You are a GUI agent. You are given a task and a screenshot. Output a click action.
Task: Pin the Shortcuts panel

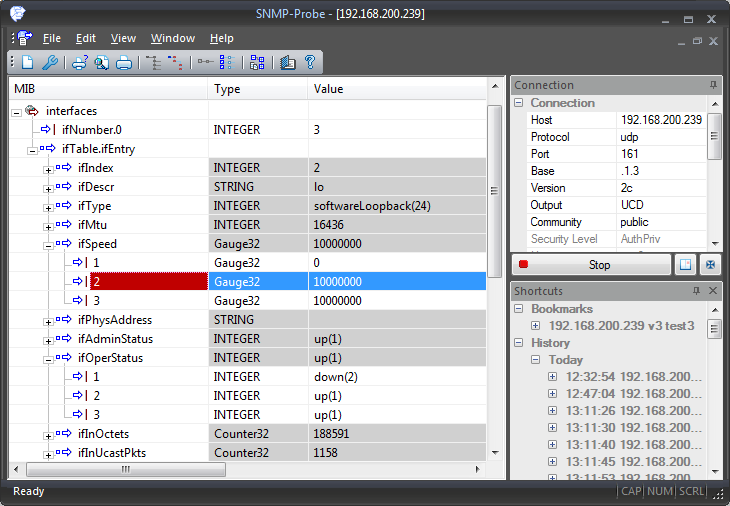696,290
